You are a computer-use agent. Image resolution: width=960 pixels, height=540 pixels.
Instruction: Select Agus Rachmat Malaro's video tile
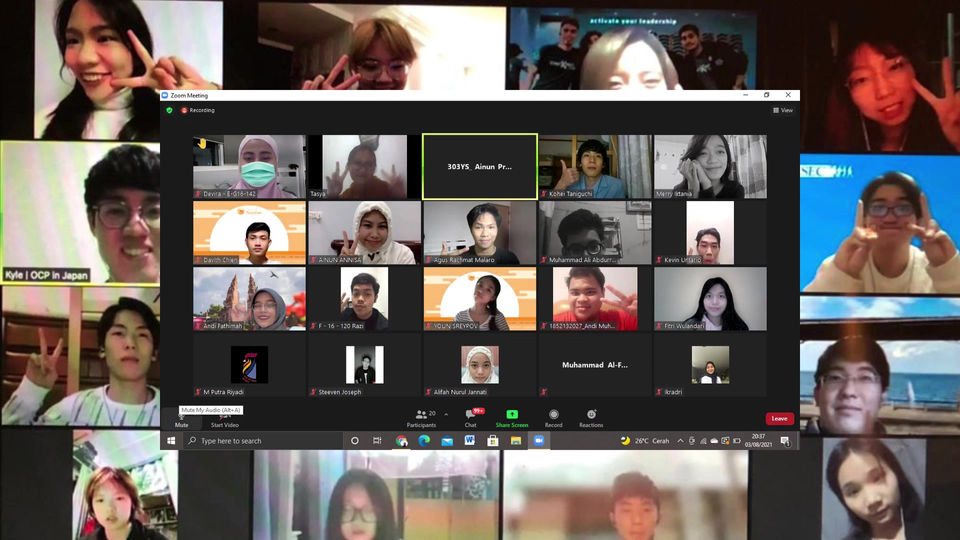point(480,233)
